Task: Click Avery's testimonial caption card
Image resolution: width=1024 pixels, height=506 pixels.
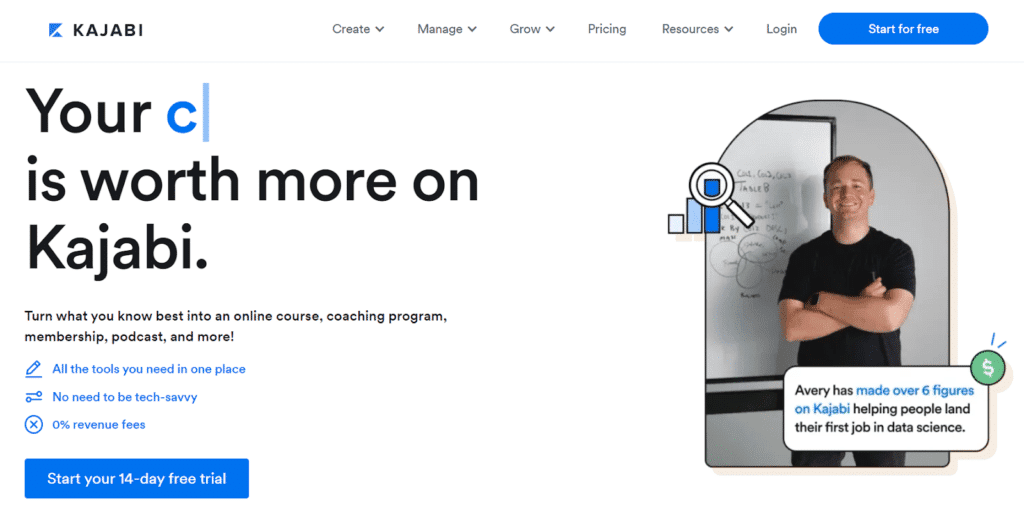Action: tap(886, 409)
